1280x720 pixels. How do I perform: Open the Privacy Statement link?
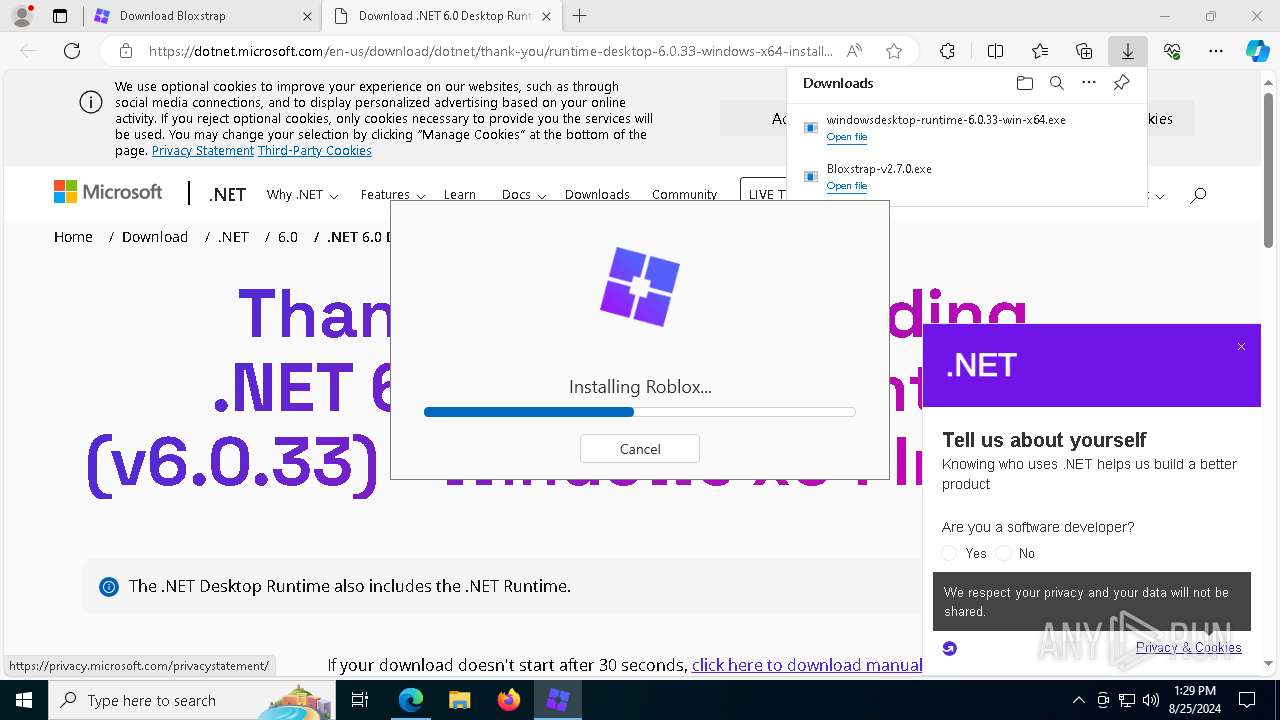(x=203, y=151)
